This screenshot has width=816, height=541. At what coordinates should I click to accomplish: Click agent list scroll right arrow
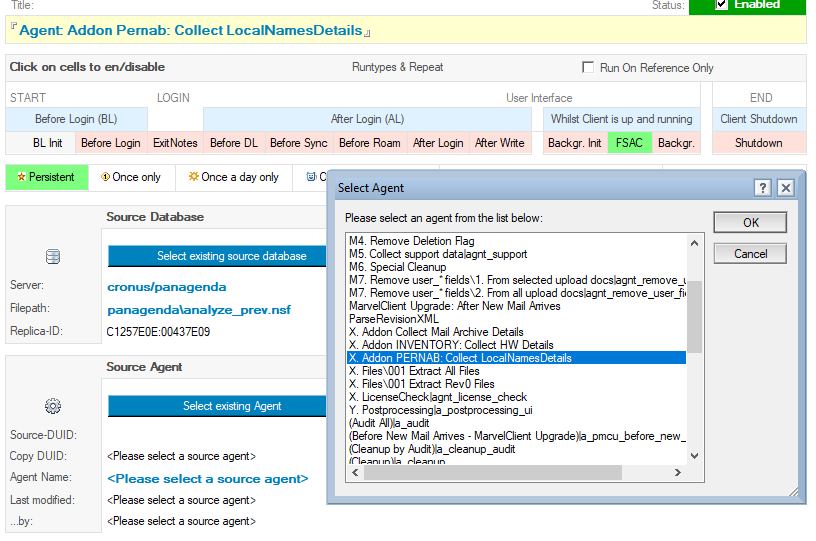coord(678,473)
